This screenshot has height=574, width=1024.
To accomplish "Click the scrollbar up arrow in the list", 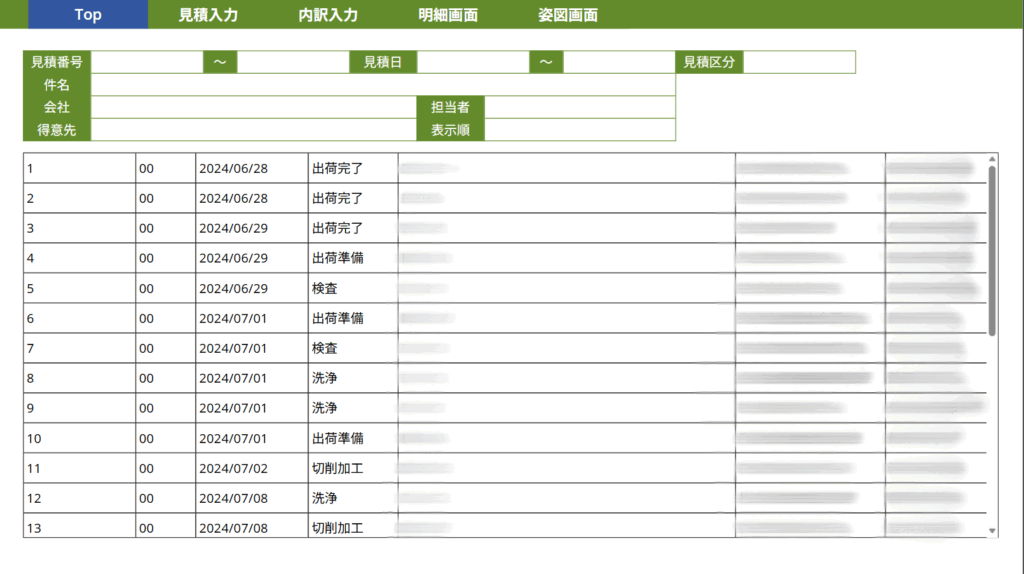I will click(x=992, y=159).
